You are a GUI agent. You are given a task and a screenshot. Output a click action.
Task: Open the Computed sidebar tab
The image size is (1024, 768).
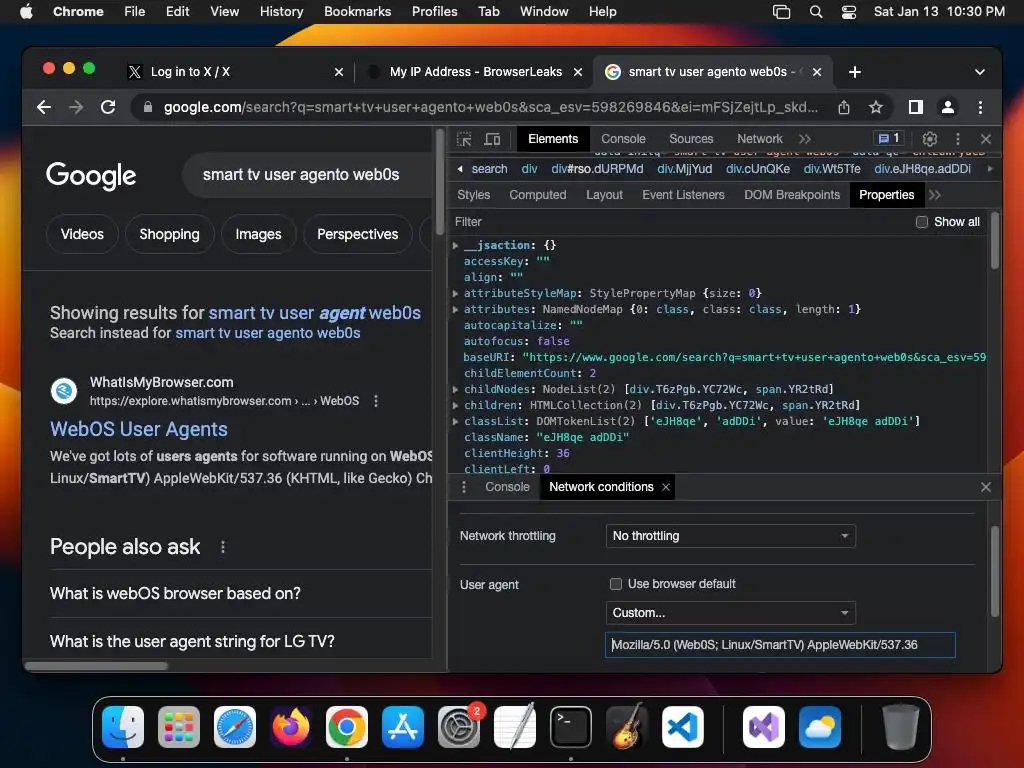pos(537,195)
